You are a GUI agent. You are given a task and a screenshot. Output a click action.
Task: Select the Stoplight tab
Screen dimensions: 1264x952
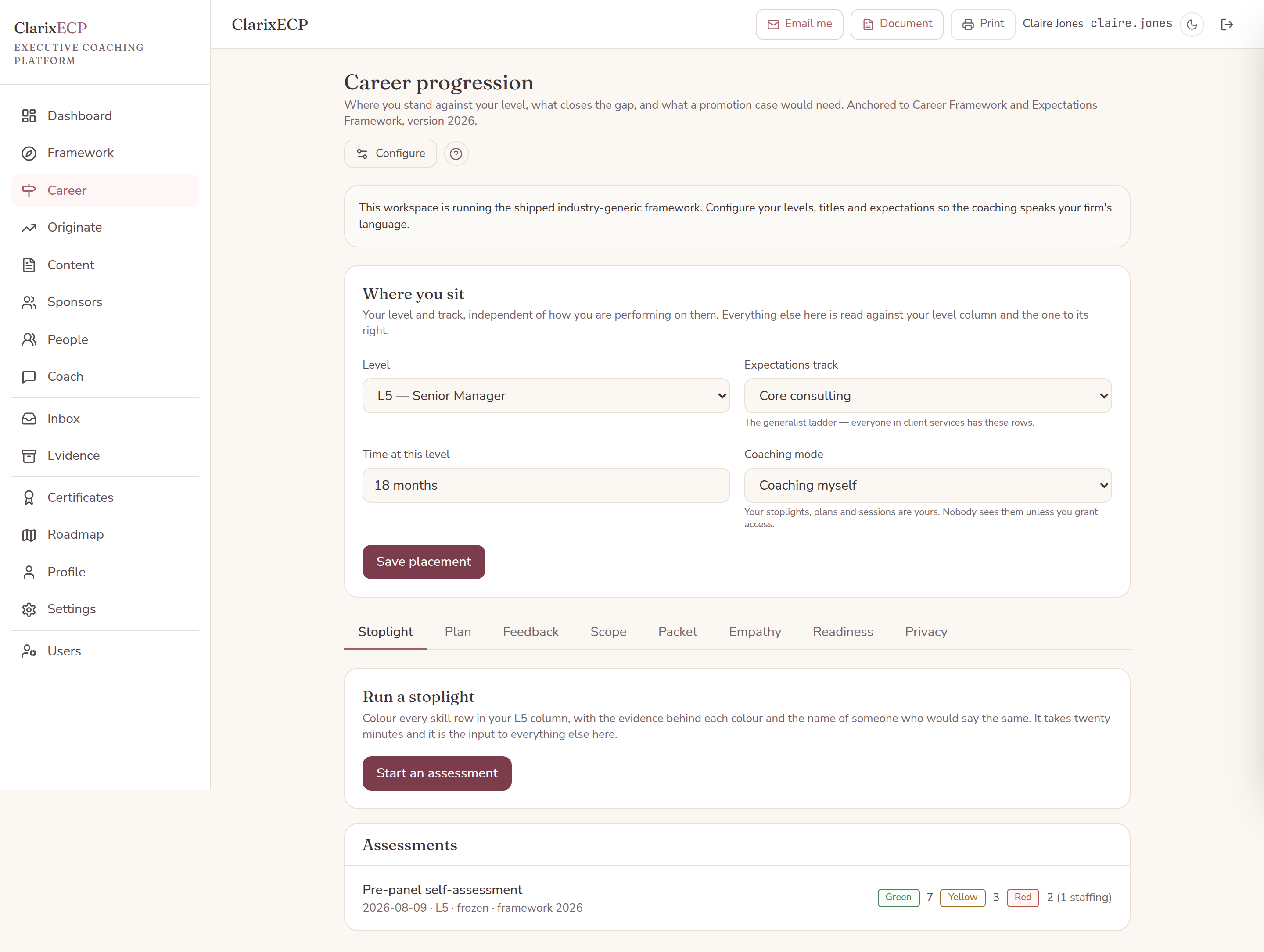(x=385, y=632)
